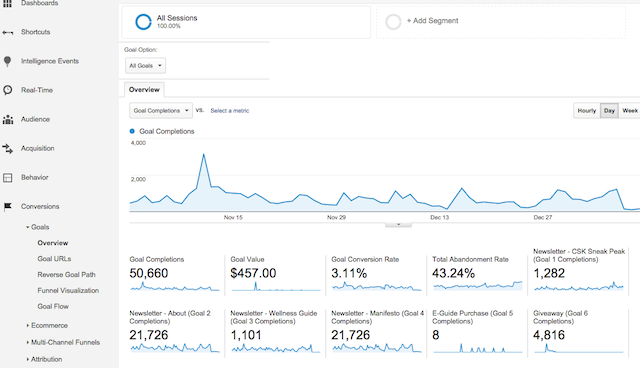Select the Overview tab
This screenshot has height=368, width=640.
(x=144, y=90)
